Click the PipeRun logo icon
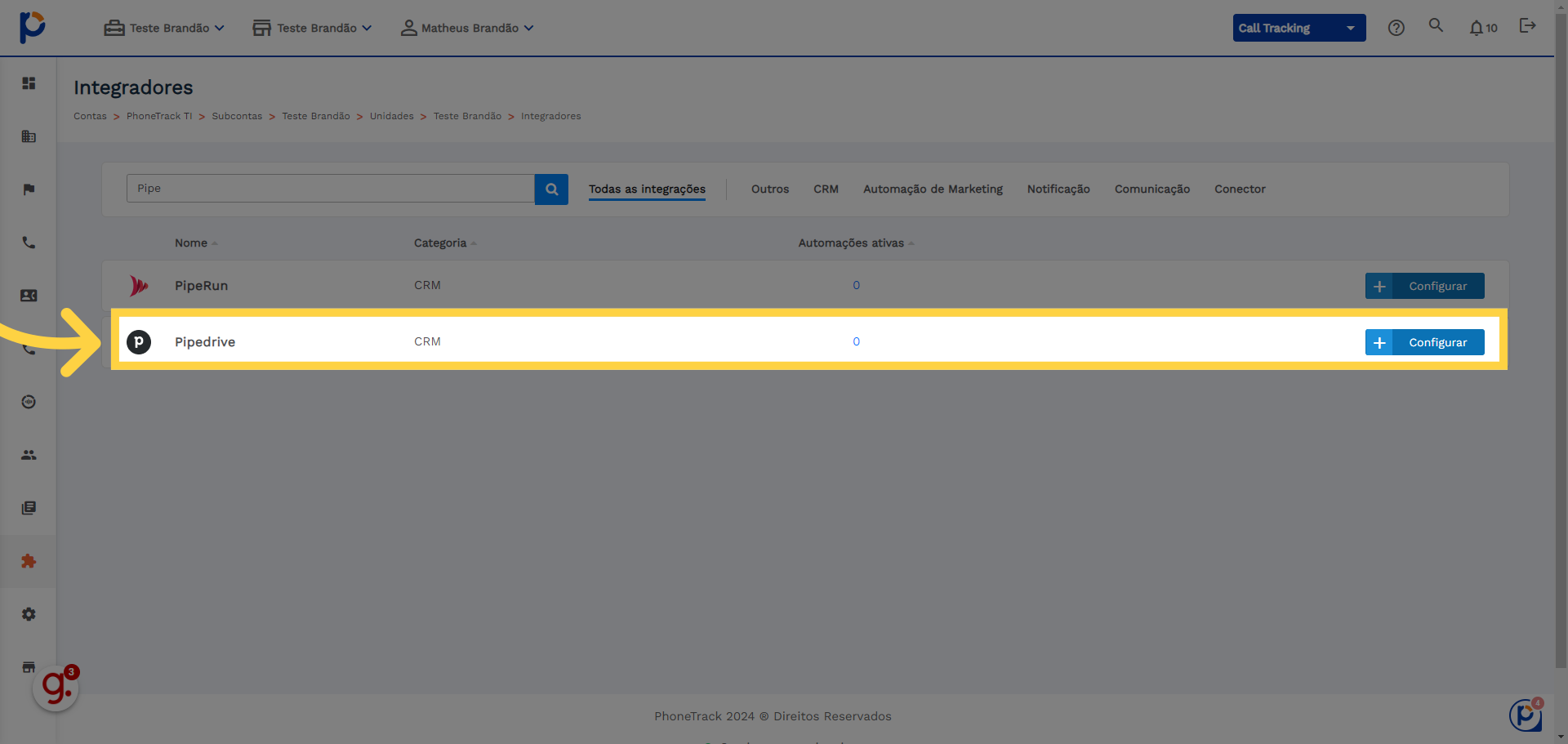The height and width of the screenshot is (744, 1568). point(139,286)
